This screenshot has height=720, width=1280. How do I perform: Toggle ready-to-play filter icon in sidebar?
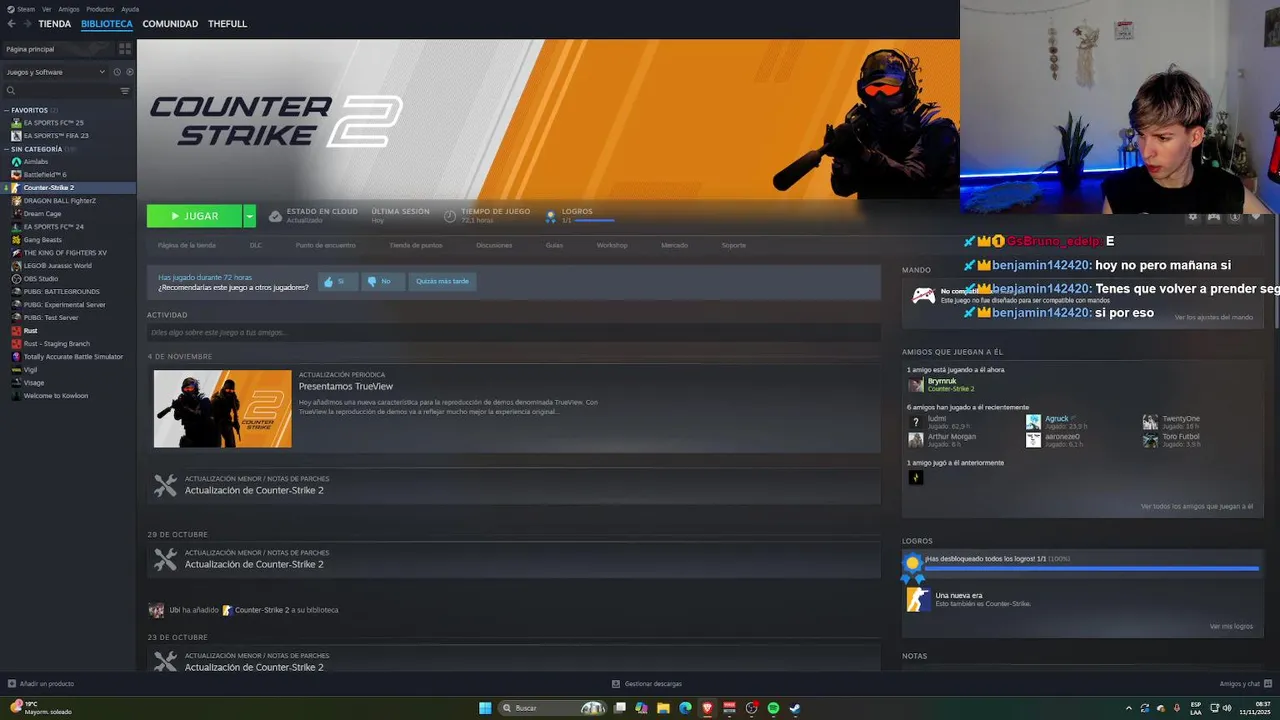129,72
